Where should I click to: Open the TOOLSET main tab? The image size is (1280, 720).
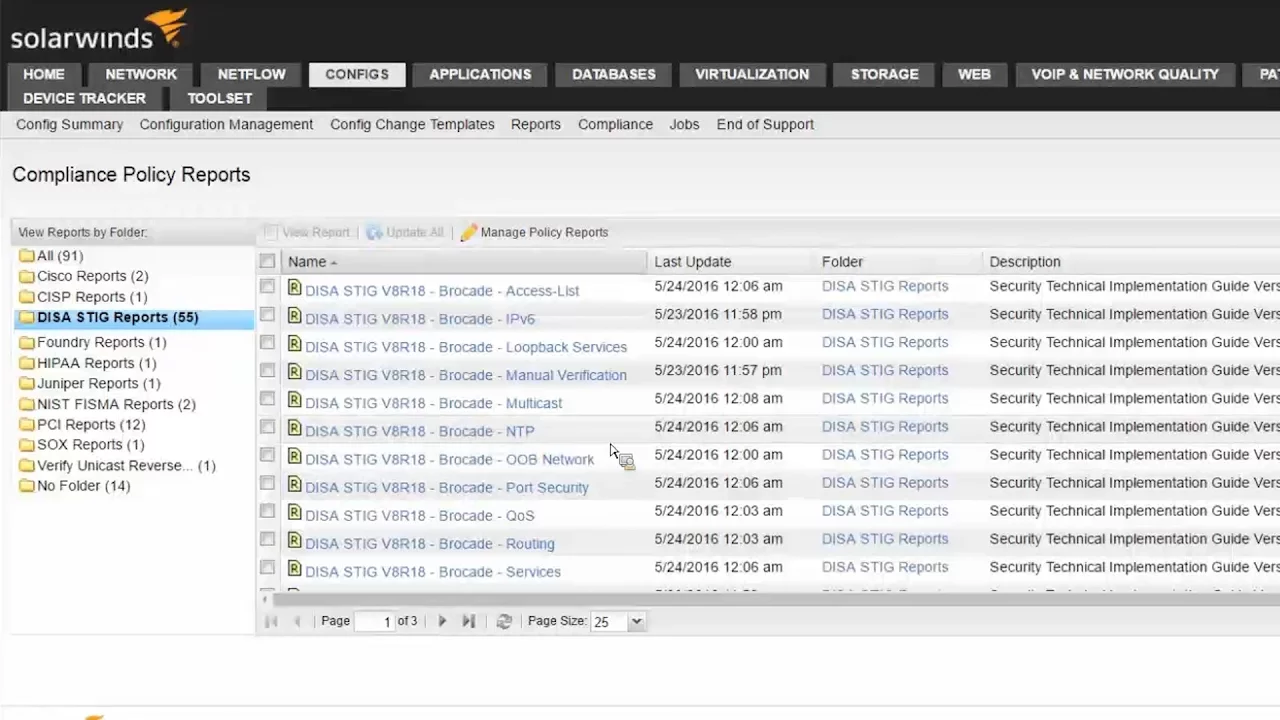[220, 98]
